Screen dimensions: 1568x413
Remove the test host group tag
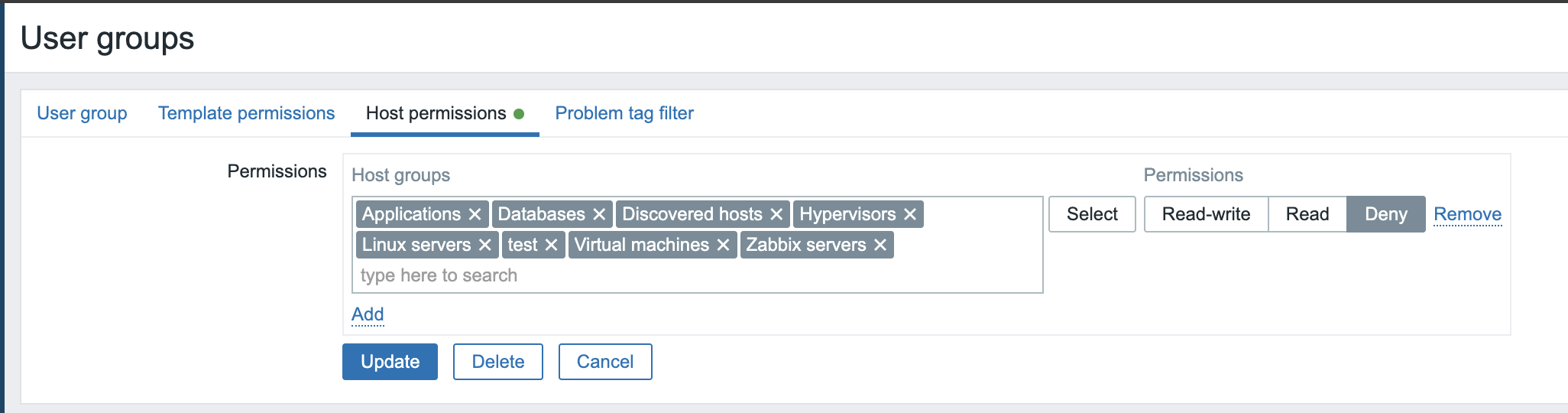coord(551,245)
